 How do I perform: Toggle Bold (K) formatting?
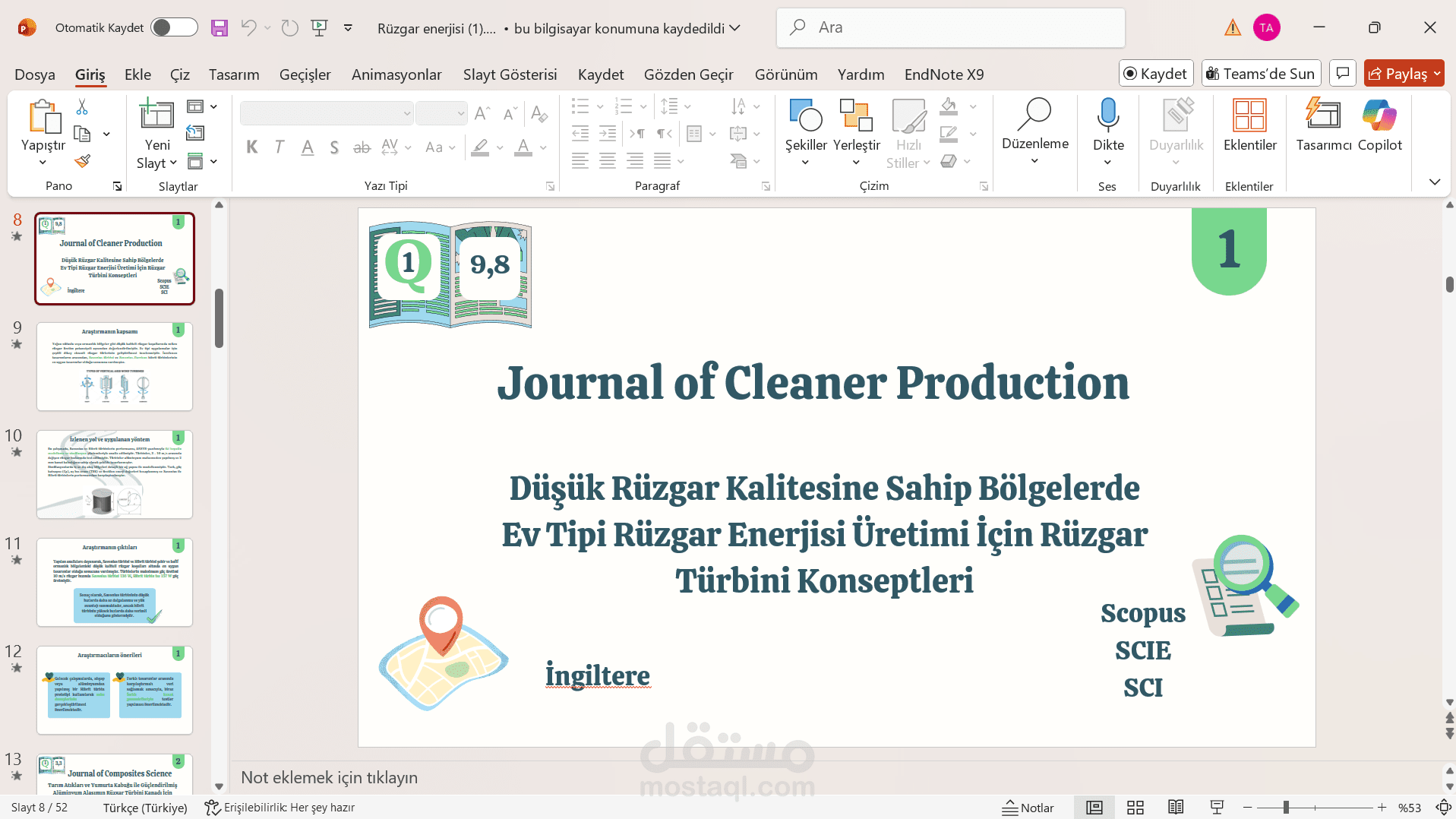pyautogui.click(x=252, y=147)
